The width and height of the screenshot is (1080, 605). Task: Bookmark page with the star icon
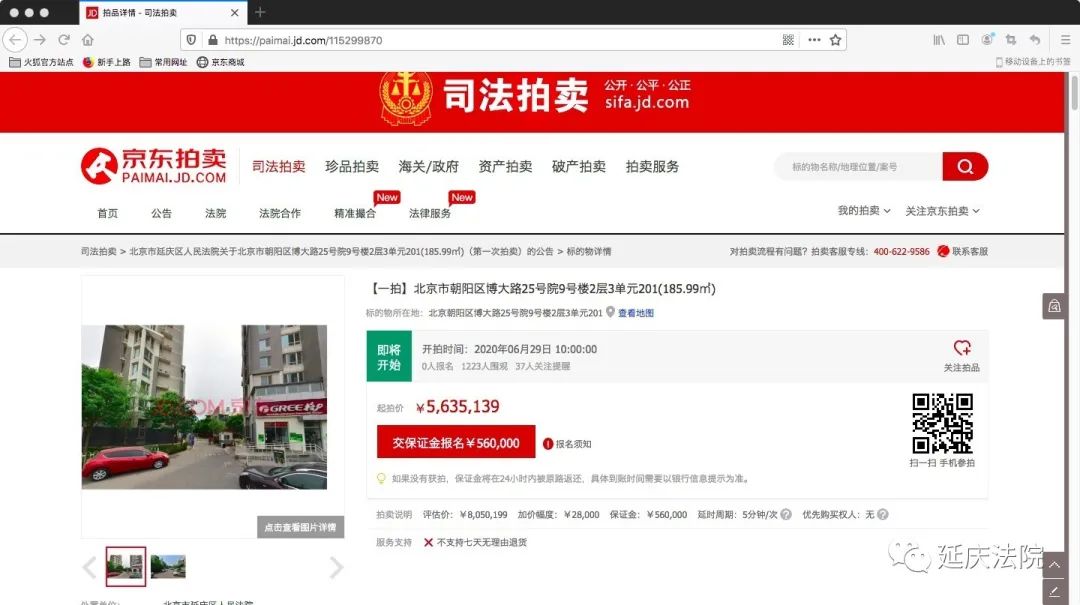(835, 40)
